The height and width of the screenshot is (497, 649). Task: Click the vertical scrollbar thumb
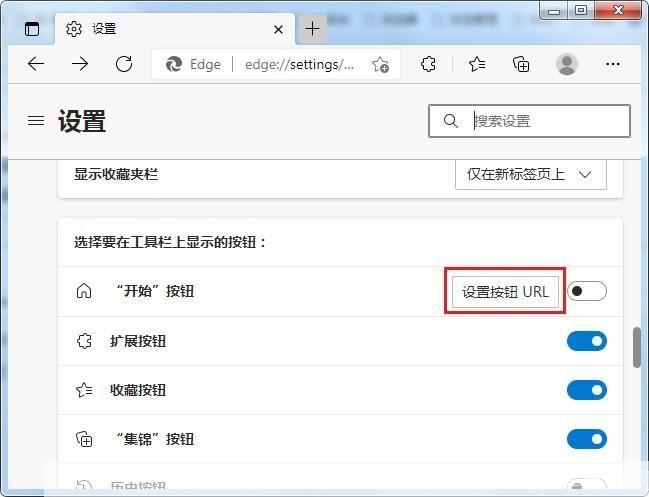[x=637, y=348]
